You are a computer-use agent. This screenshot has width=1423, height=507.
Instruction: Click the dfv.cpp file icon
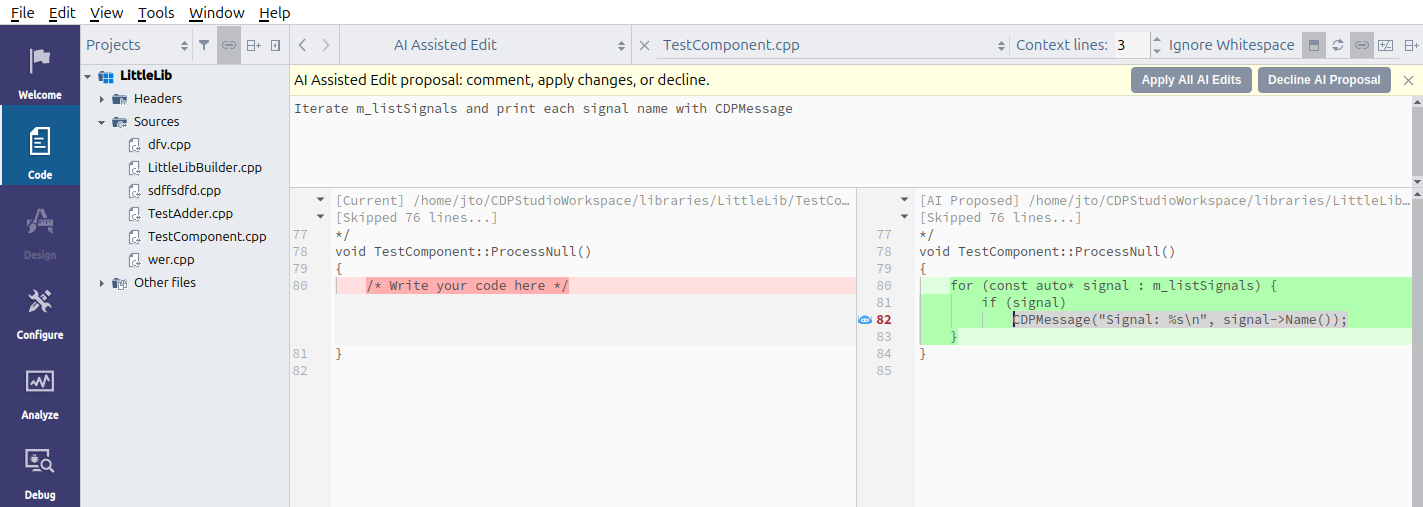pyautogui.click(x=135, y=145)
